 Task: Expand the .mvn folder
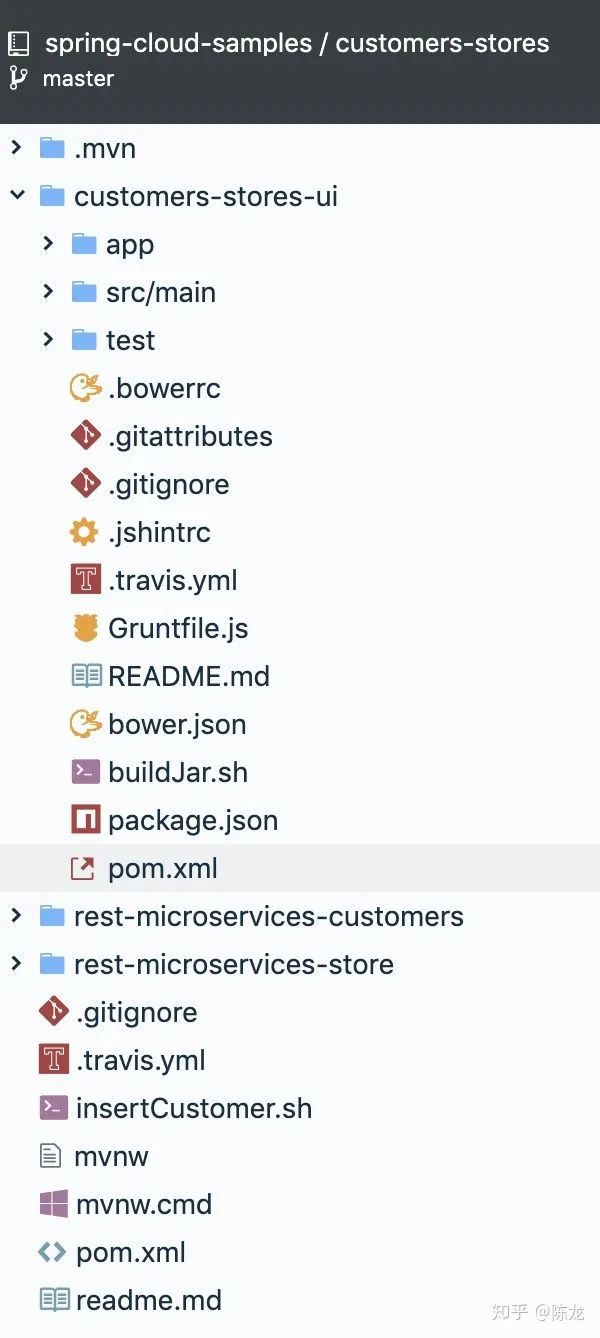(x=16, y=148)
